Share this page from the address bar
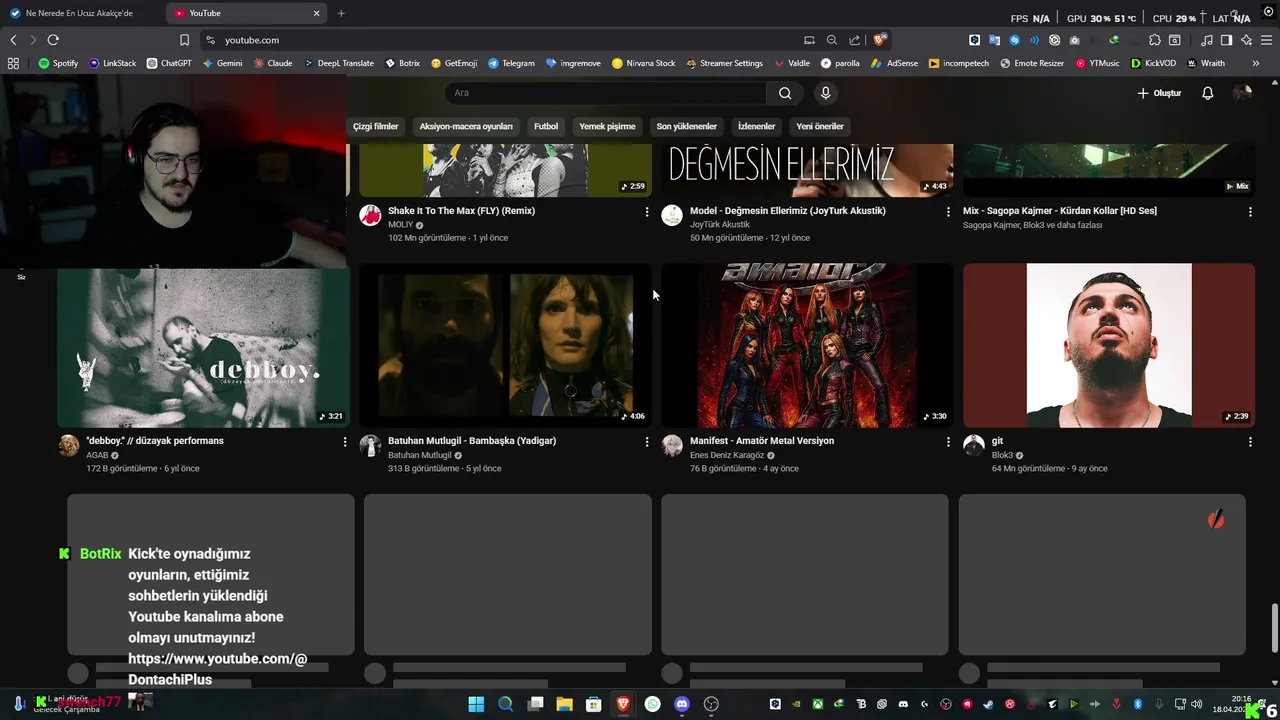The image size is (1280, 720). [x=854, y=40]
